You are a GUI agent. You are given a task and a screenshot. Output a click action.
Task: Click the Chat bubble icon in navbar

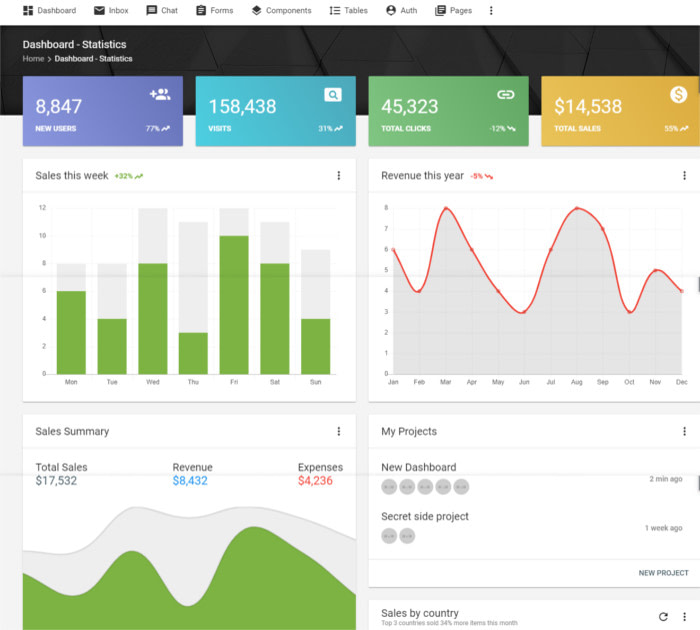point(152,10)
